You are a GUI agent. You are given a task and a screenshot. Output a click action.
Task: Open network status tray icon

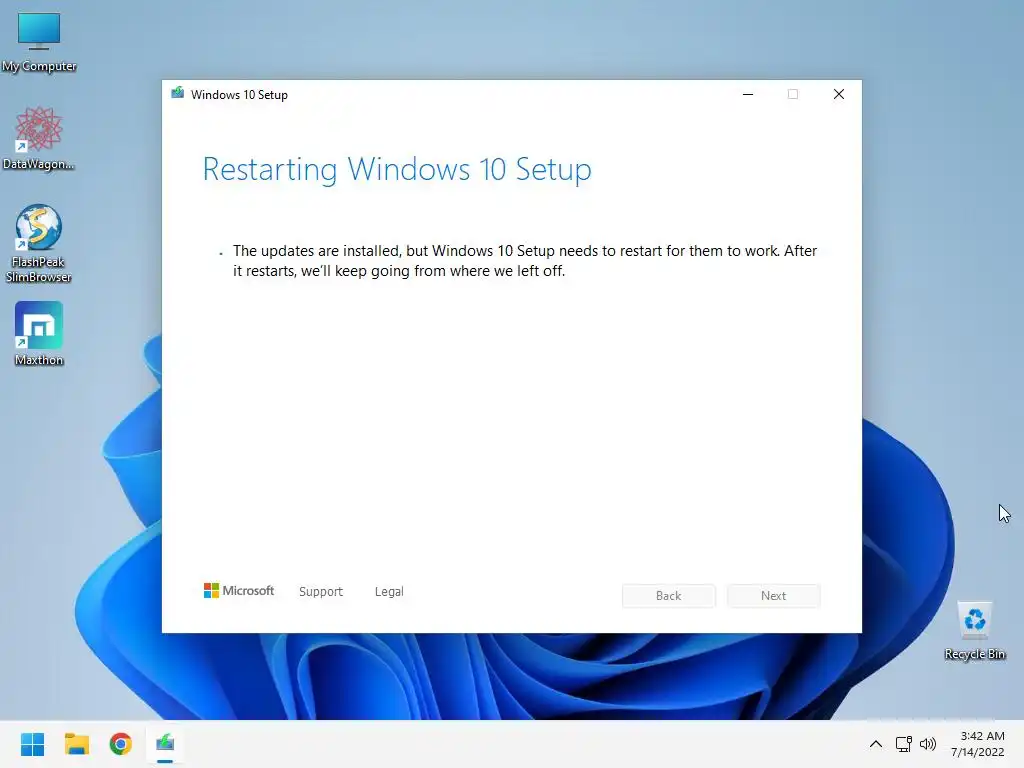903,744
